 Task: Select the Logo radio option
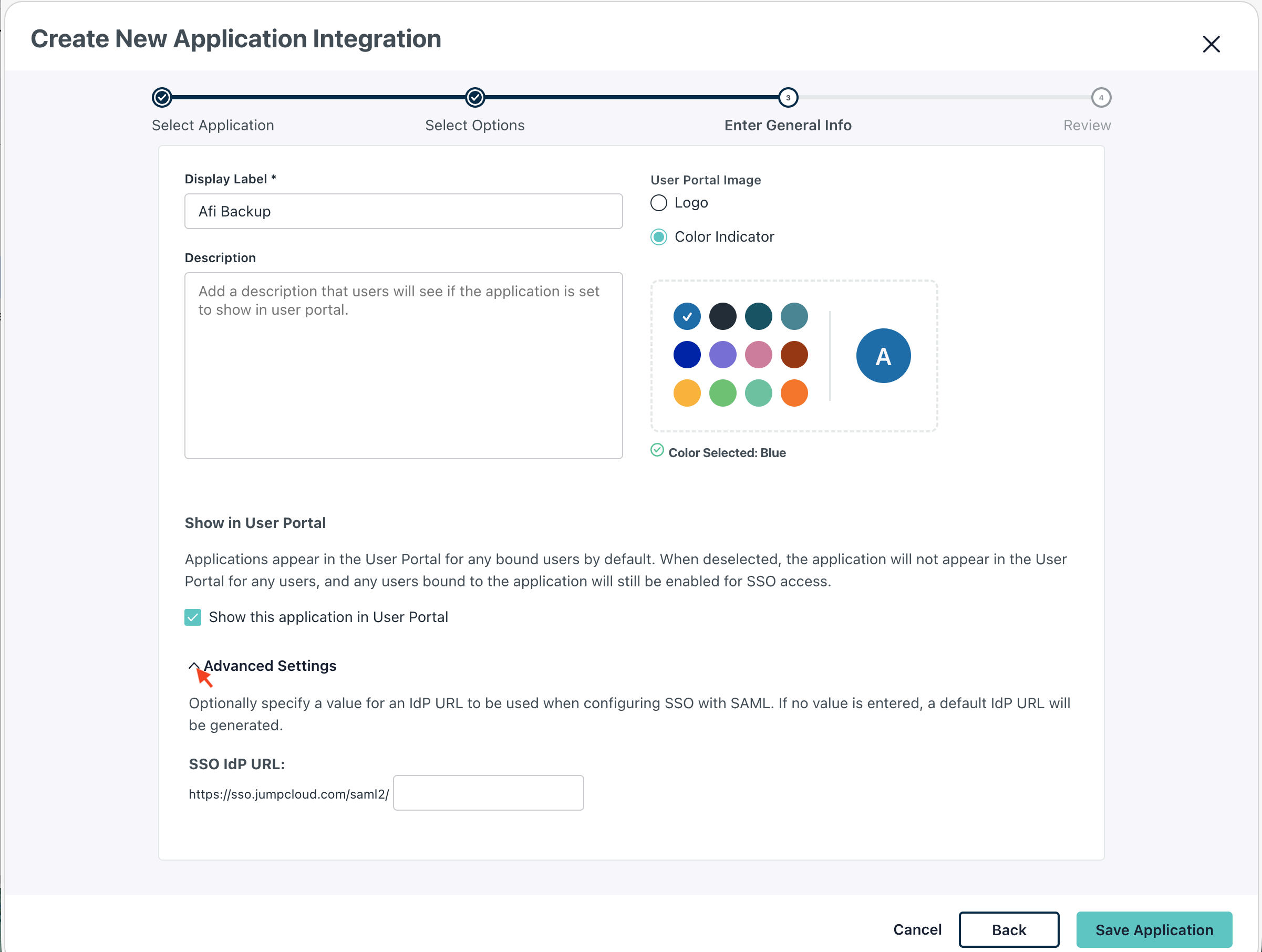(x=658, y=203)
